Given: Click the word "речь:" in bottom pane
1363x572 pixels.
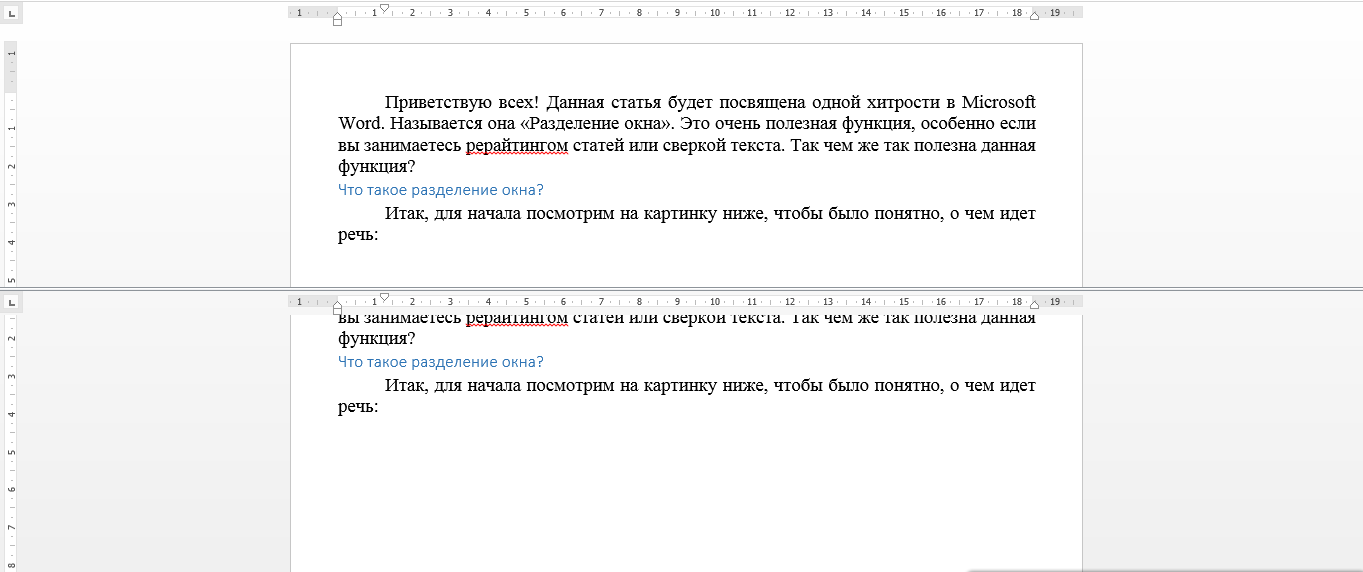Looking at the screenshot, I should click(358, 407).
